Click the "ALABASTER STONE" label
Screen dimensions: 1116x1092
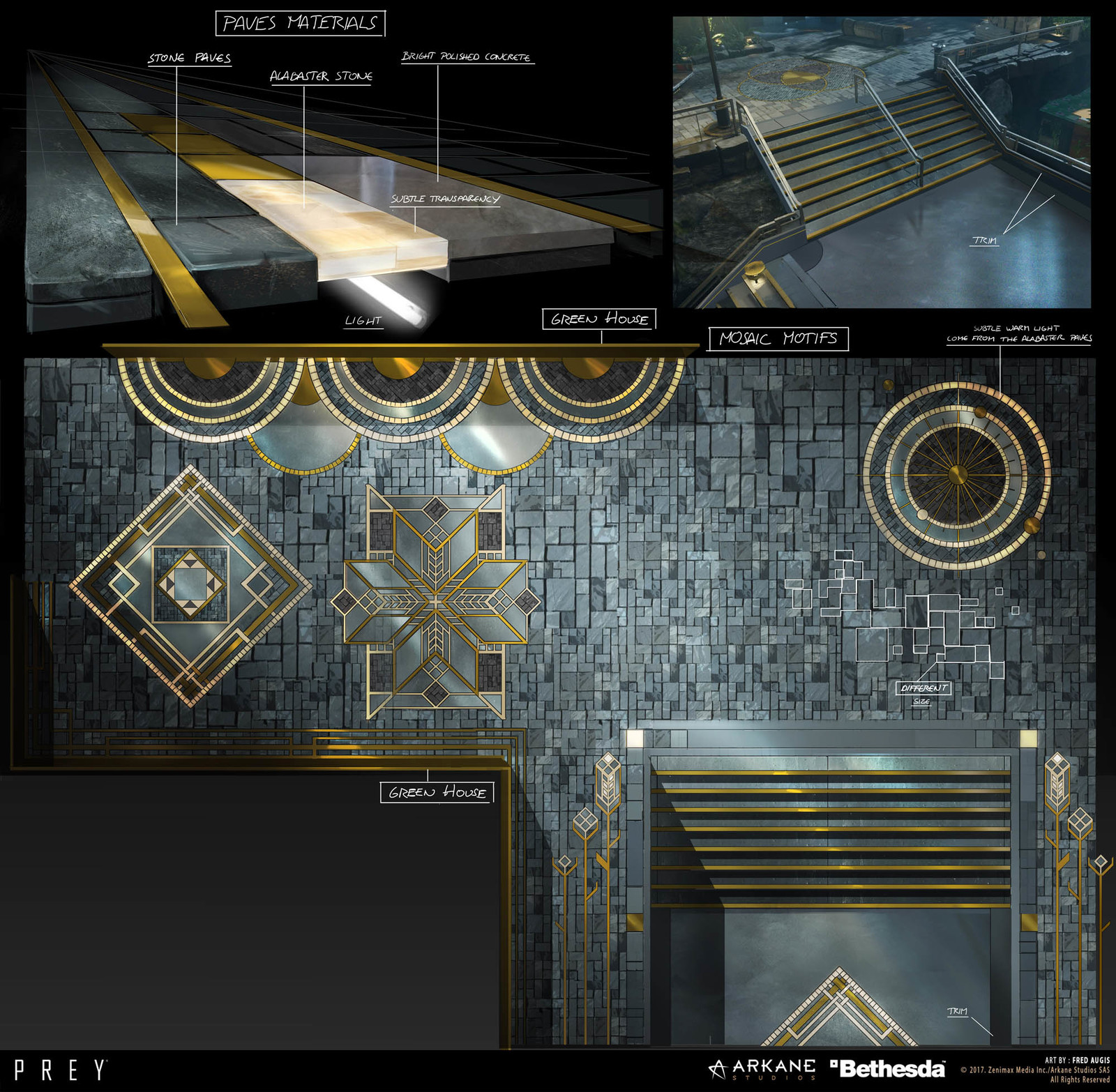click(322, 76)
